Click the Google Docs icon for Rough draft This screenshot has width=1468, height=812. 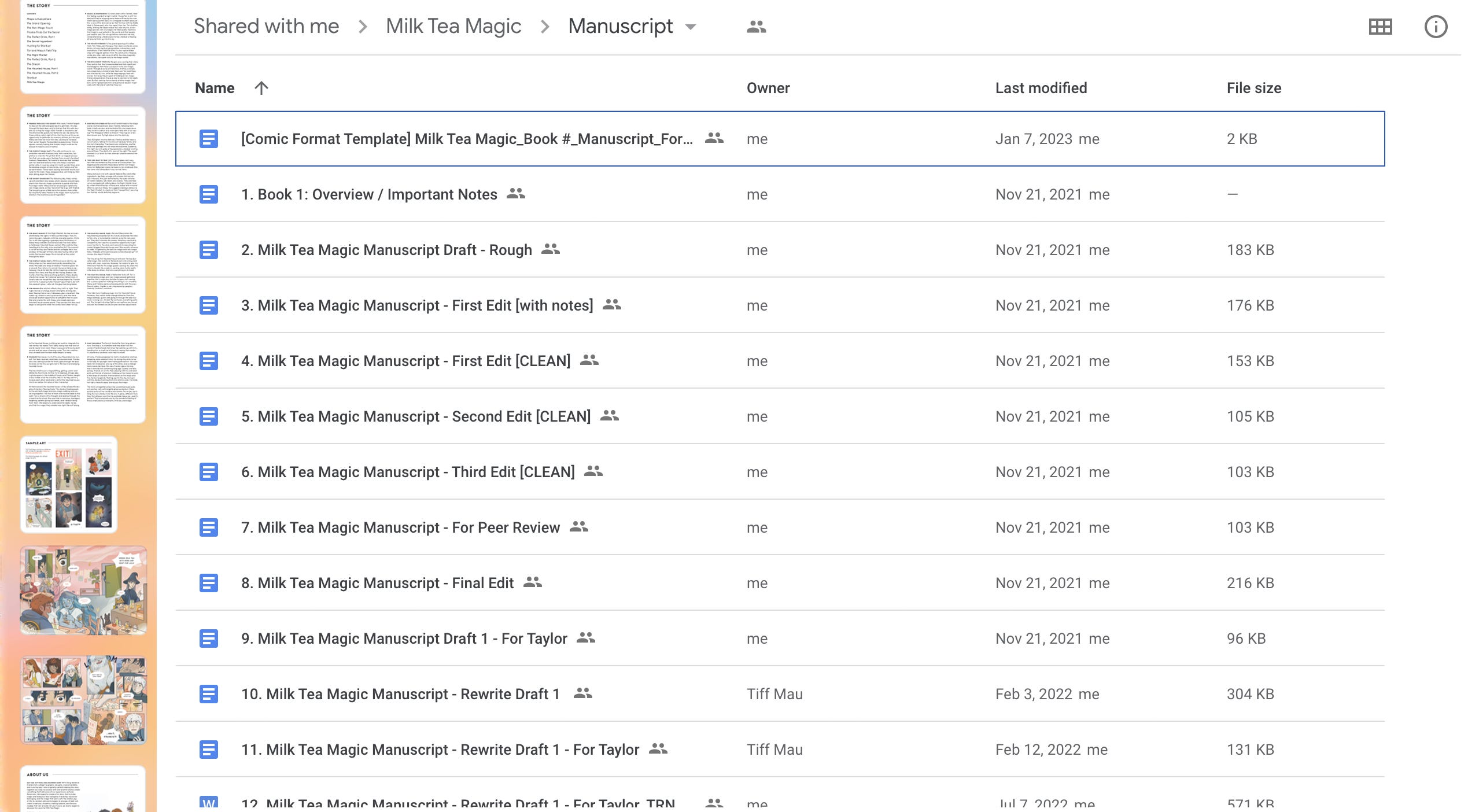[x=208, y=250]
